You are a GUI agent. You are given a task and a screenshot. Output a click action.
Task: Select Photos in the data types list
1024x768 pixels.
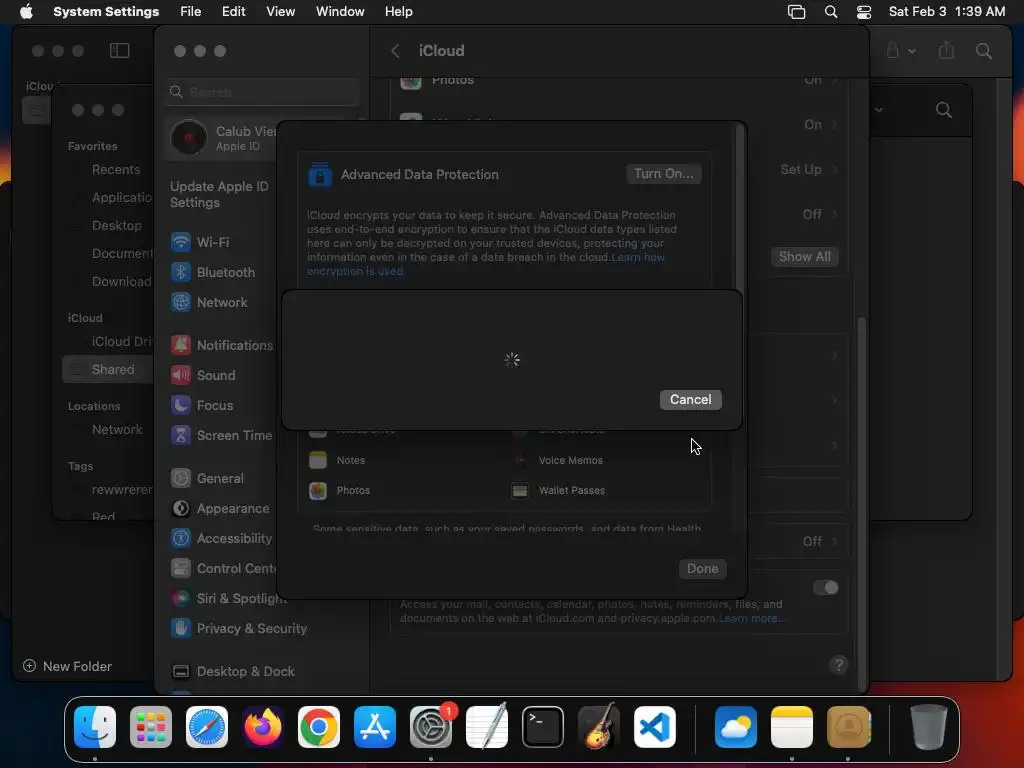tap(340, 490)
